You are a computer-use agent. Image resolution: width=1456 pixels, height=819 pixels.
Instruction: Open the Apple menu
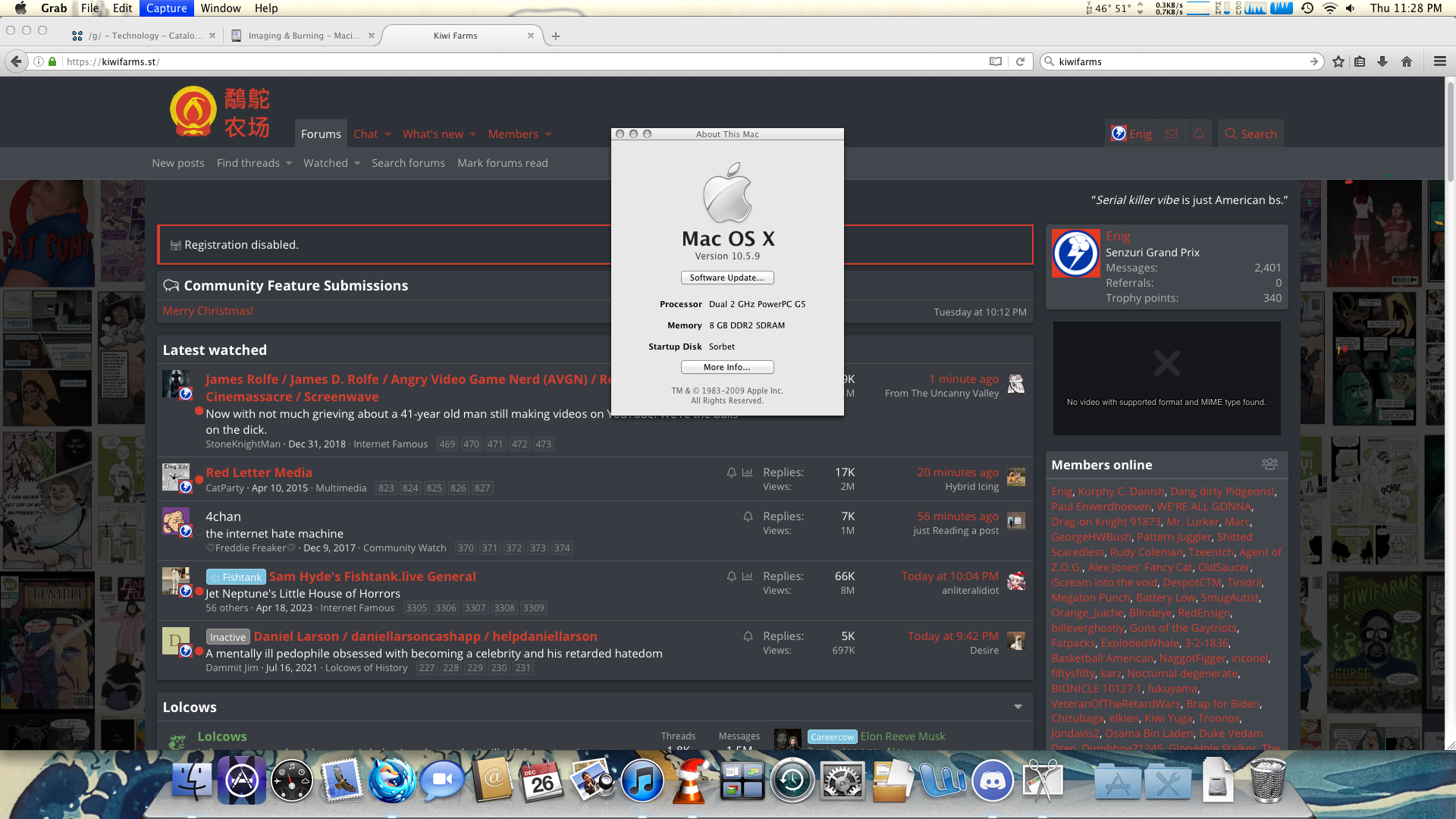20,8
